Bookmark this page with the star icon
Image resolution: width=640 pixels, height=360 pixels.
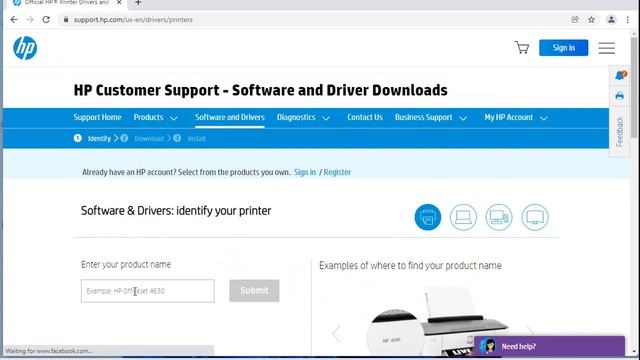(591, 20)
